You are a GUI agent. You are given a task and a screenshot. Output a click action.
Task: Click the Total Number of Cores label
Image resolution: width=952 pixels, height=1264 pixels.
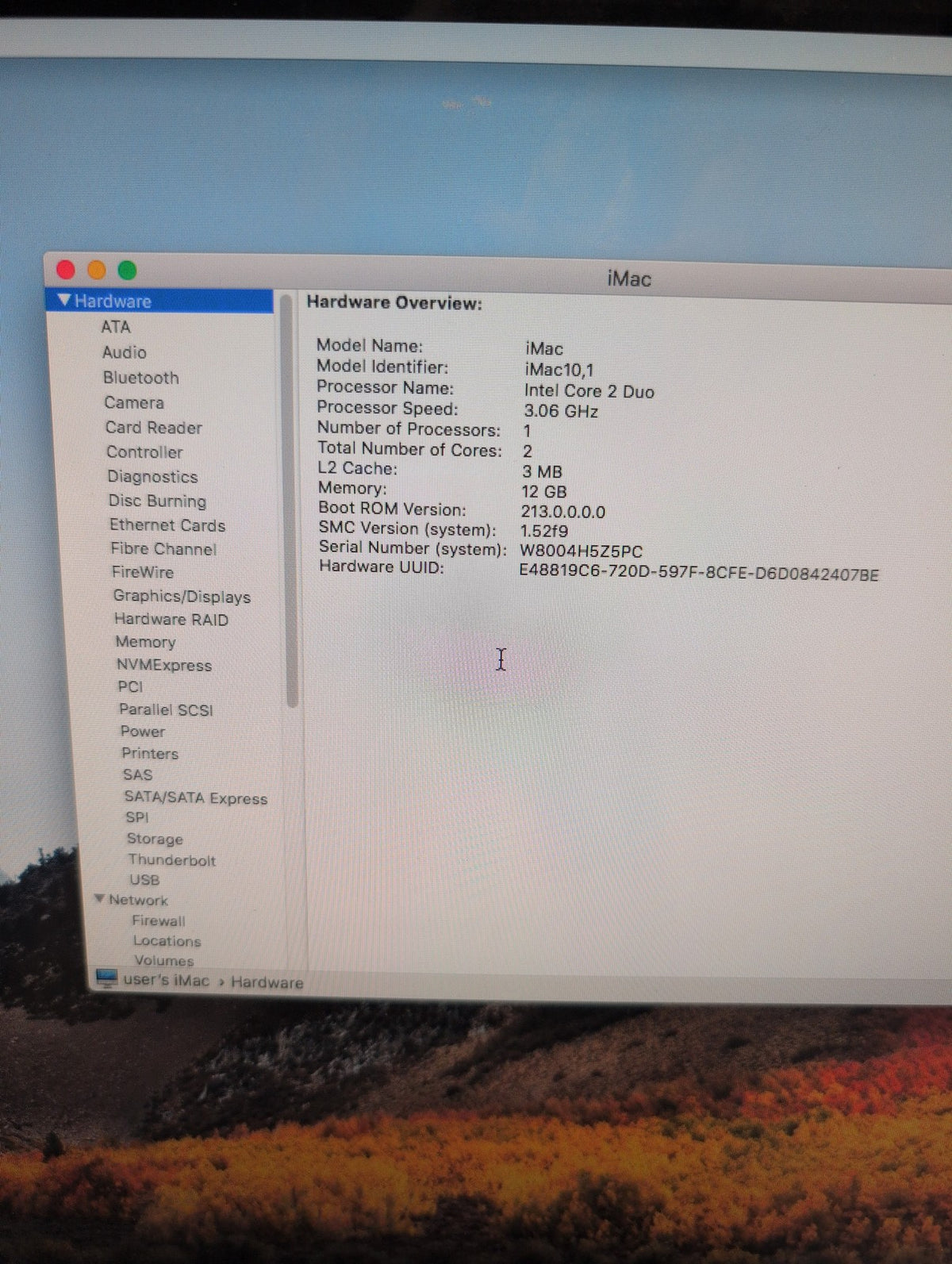410,449
